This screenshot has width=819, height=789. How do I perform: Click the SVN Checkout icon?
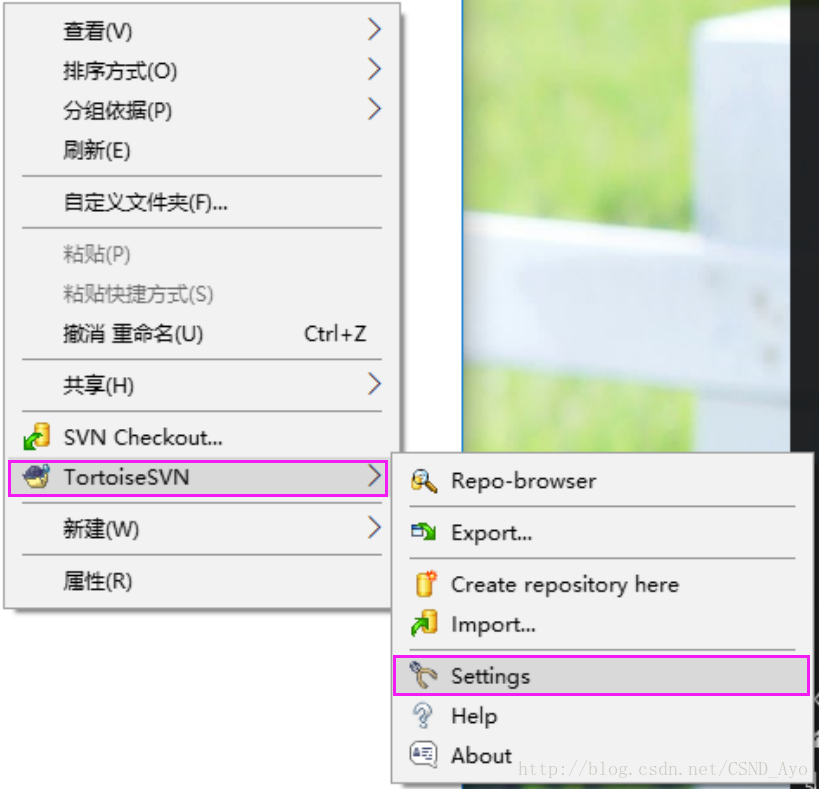click(x=37, y=437)
